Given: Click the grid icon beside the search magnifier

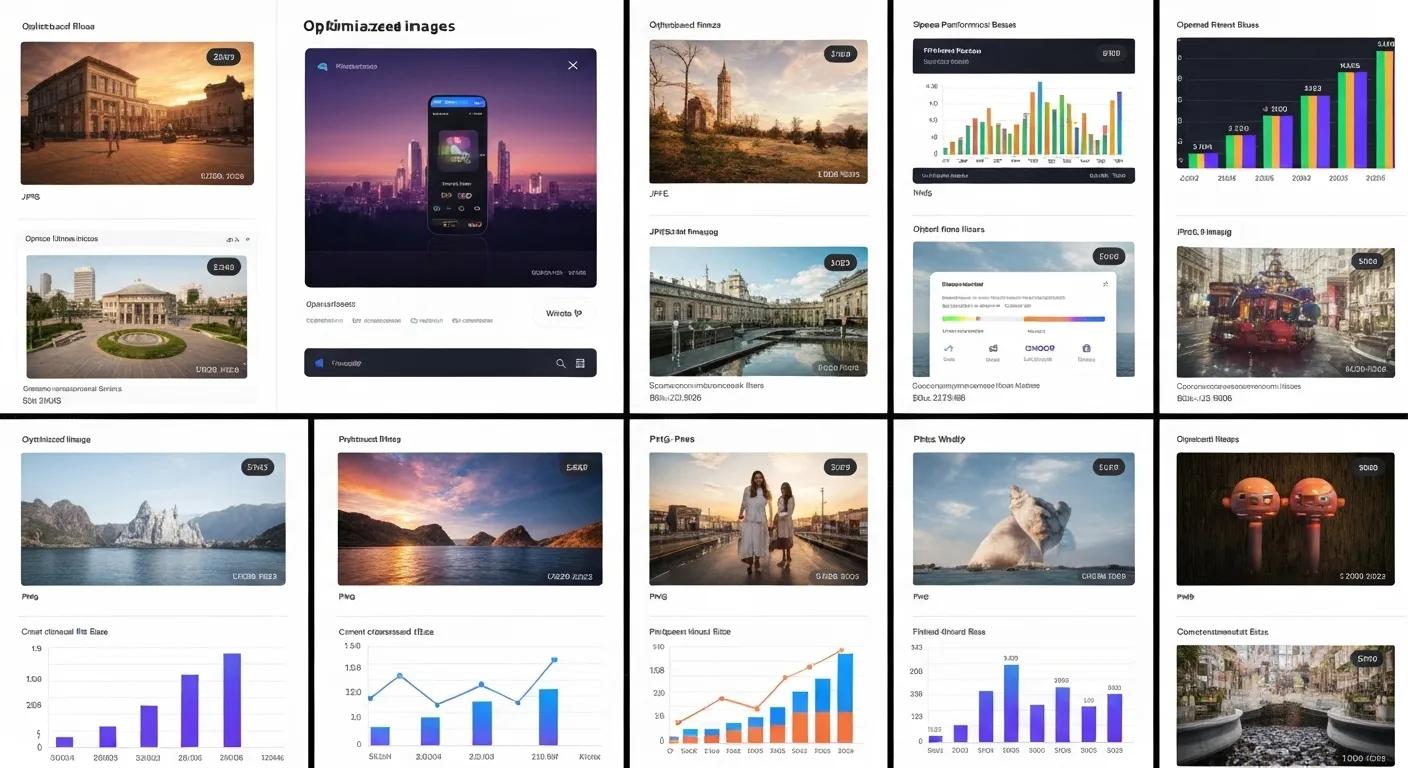Looking at the screenshot, I should (579, 363).
